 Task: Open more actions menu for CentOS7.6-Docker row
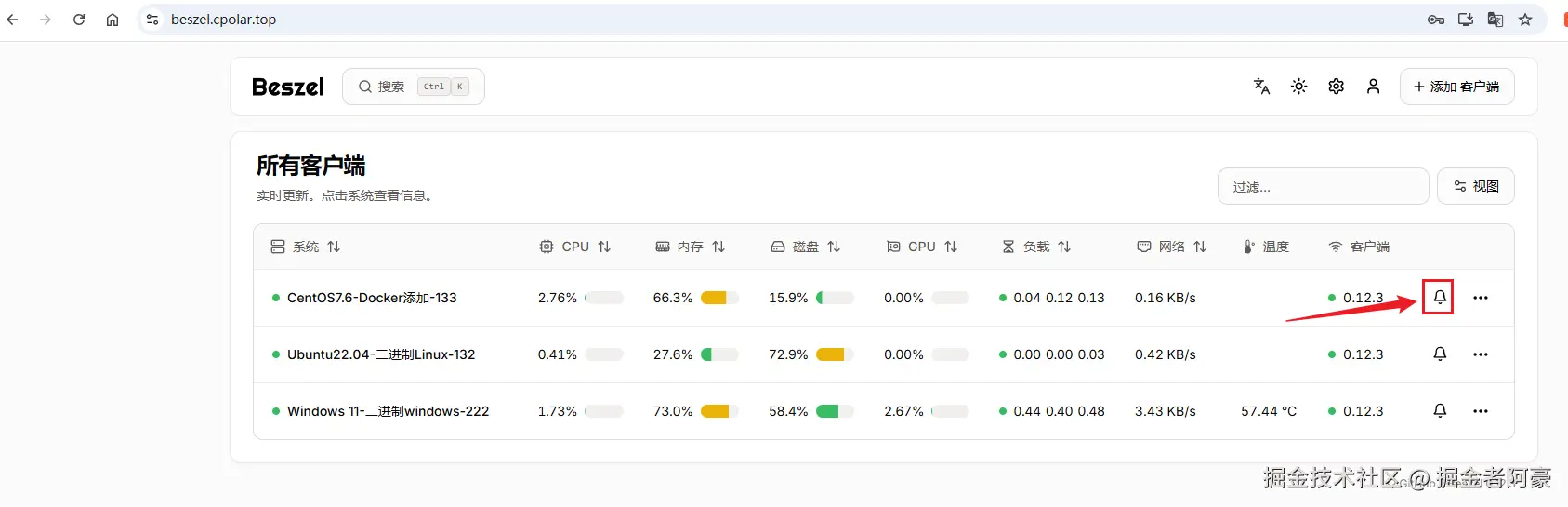(1481, 298)
